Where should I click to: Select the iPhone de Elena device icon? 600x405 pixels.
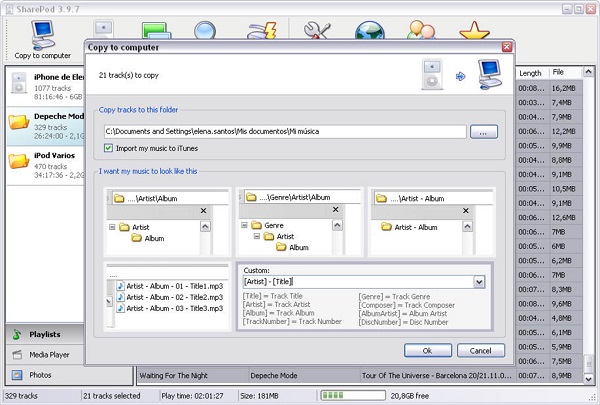[19, 83]
